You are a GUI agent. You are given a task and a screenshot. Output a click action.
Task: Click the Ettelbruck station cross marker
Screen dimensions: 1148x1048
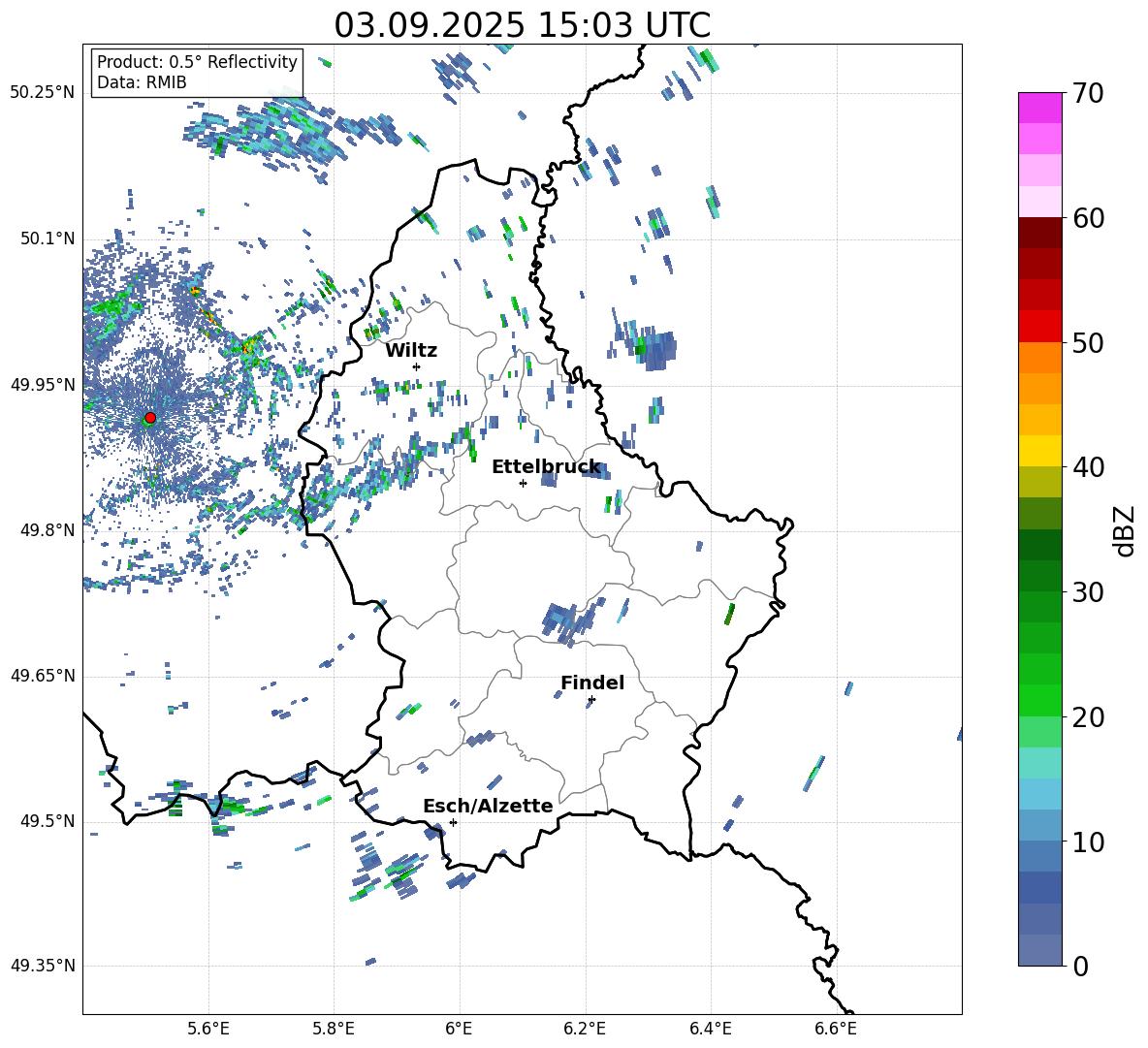pos(523,483)
